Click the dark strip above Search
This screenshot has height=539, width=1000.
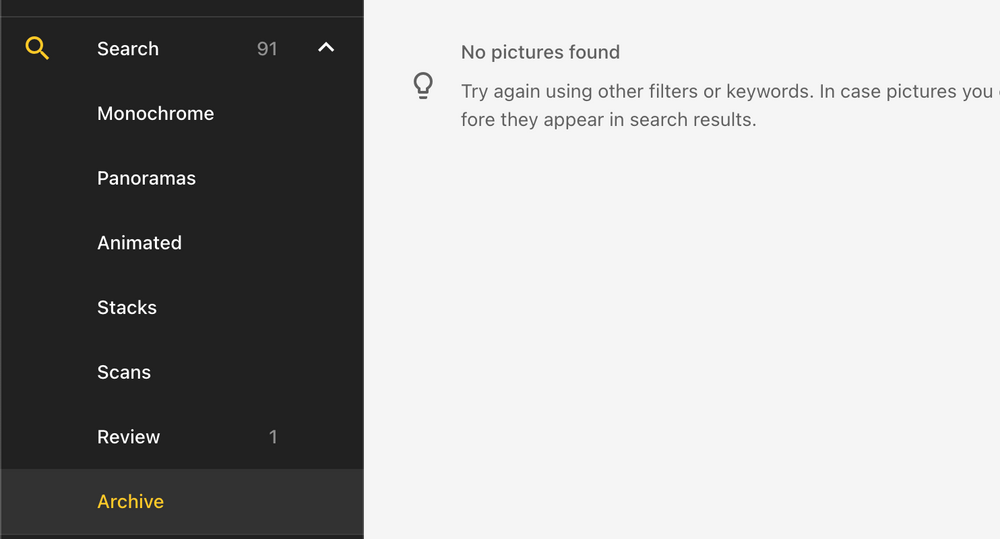click(182, 8)
